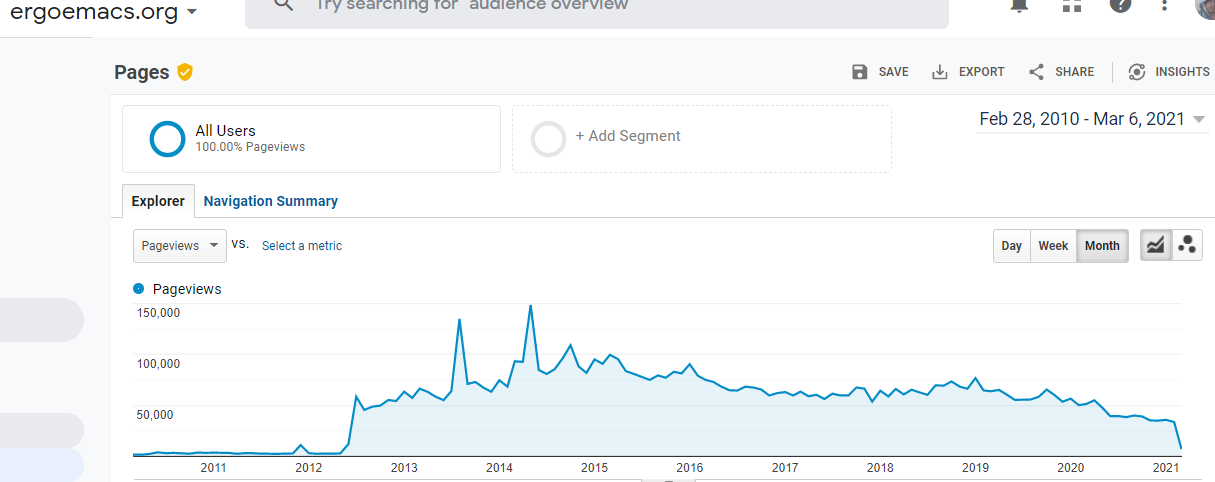Click the All Users blue circle icon
Image resolution: width=1215 pixels, height=482 pixels.
click(167, 139)
